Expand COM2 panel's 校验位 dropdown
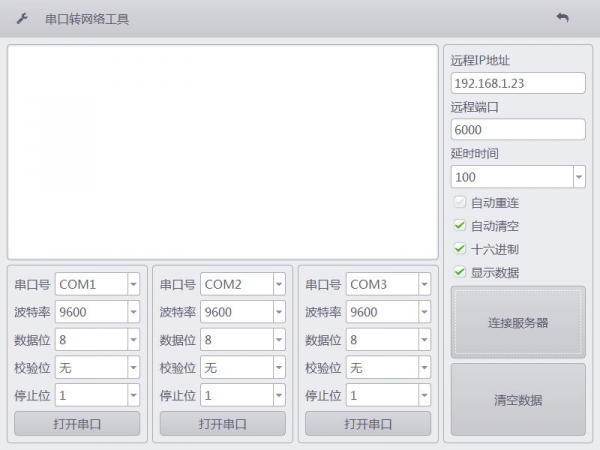This screenshot has width=600, height=450. click(278, 368)
